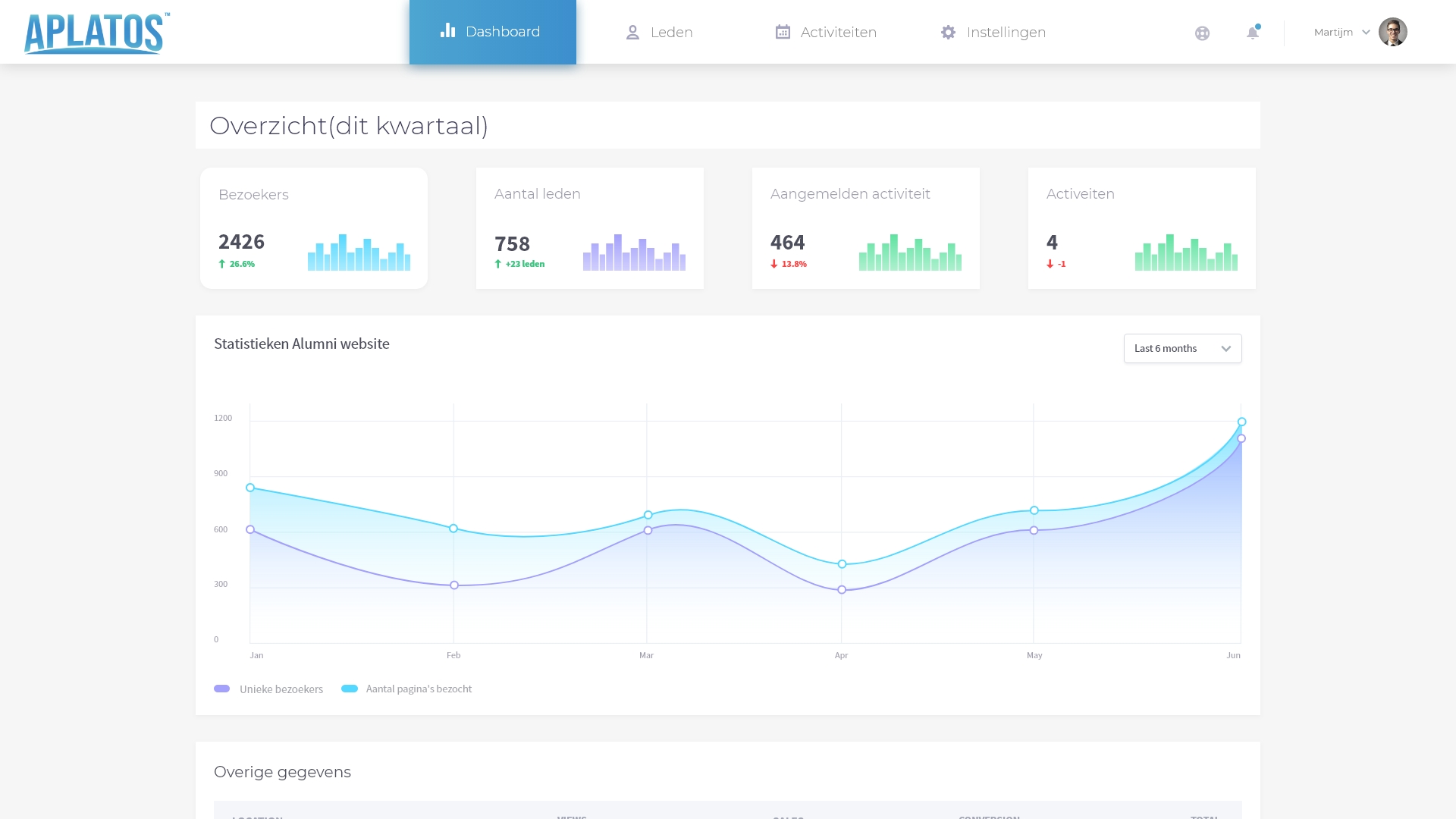Expand the Martijm user menu chevron

pyautogui.click(x=1366, y=33)
